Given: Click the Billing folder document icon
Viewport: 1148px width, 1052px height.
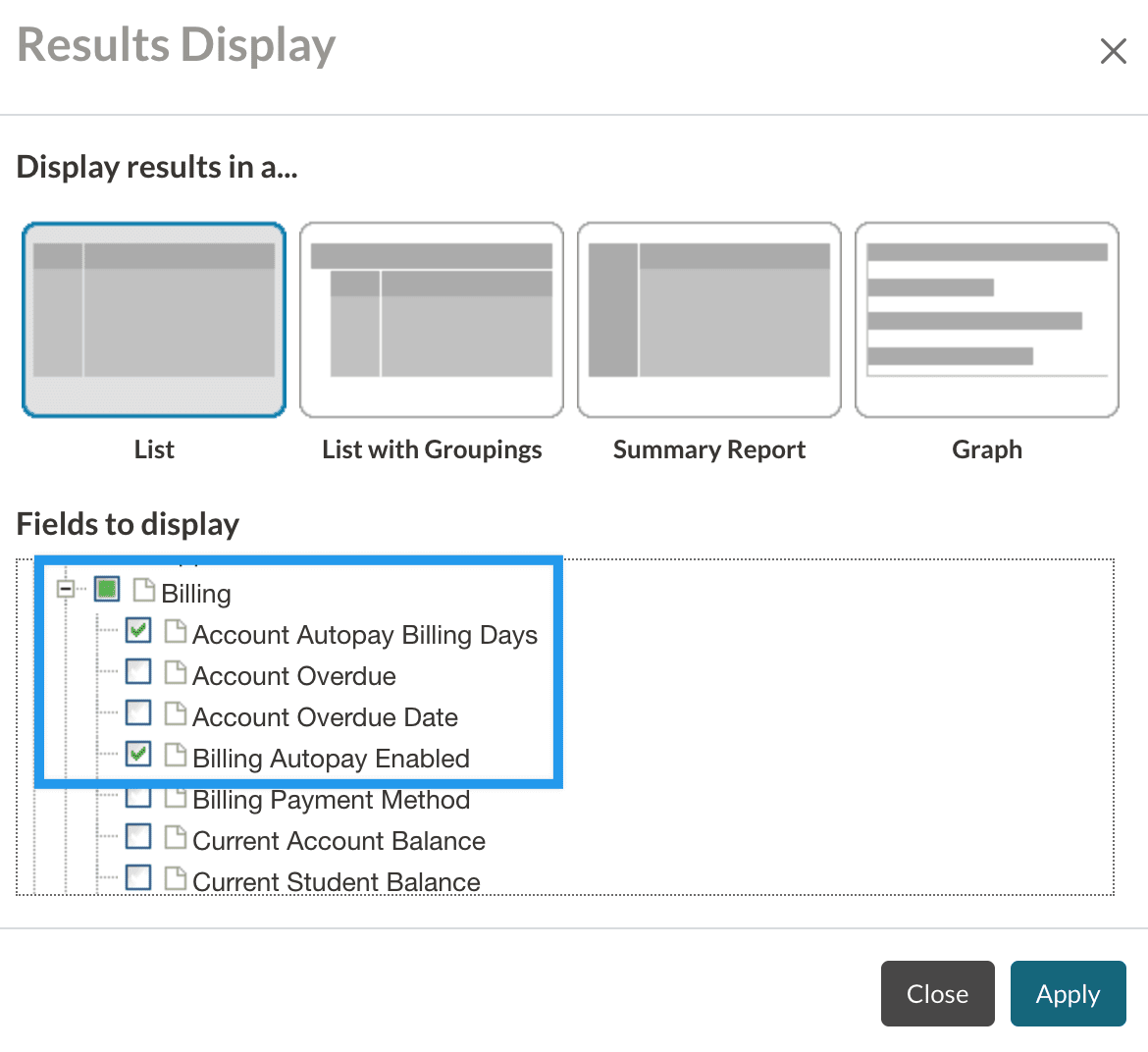Looking at the screenshot, I should 144,590.
